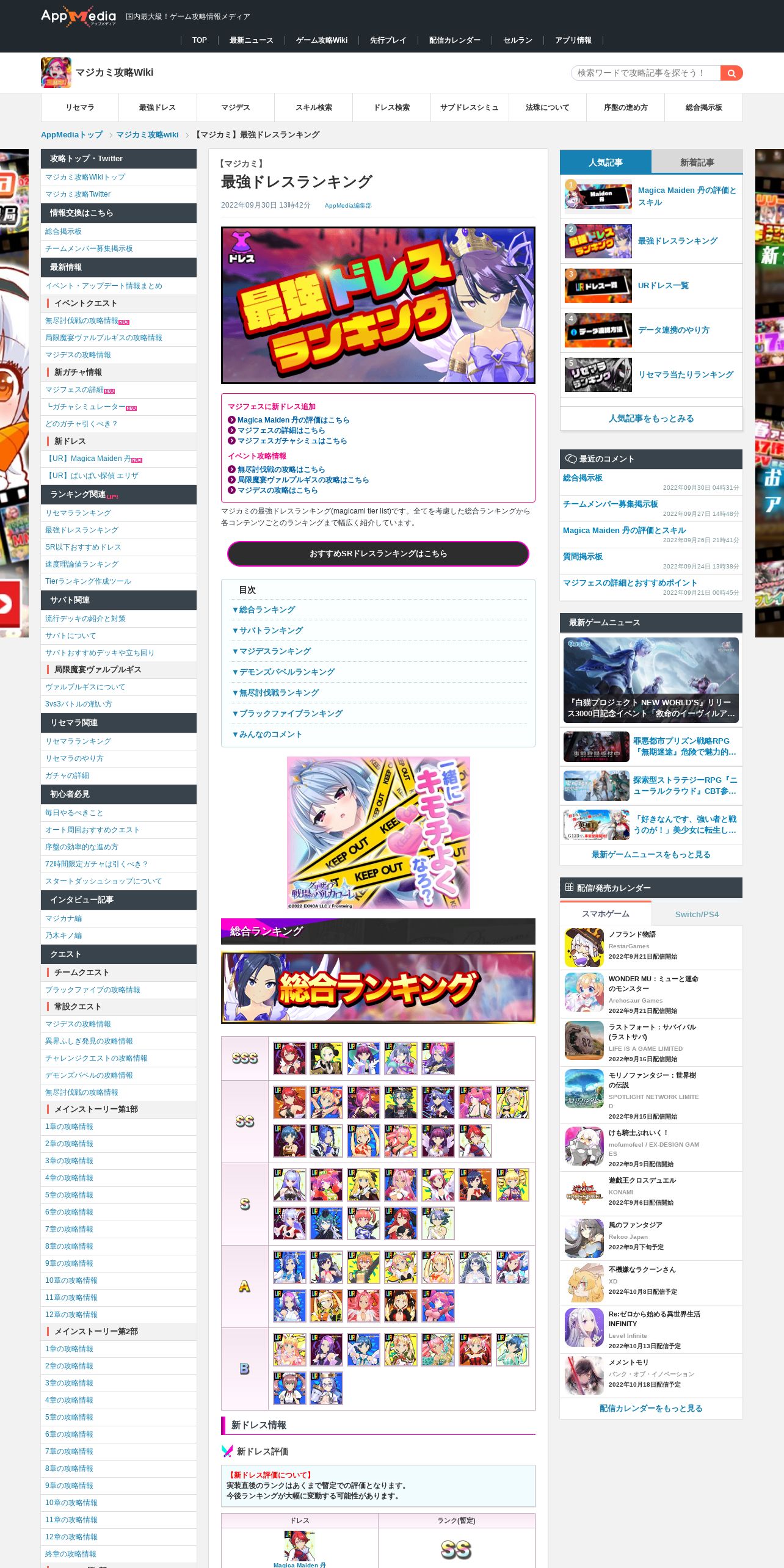
Task: Click arrow icon beside マジフェスの詳細はこちら
Action: point(231,430)
